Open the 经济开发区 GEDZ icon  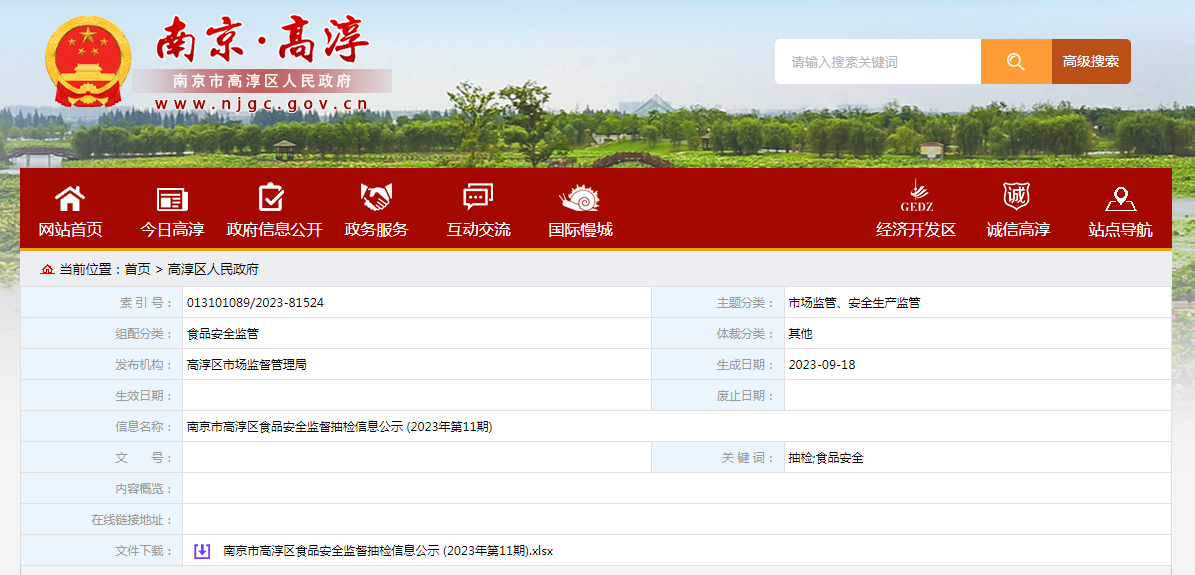pyautogui.click(x=916, y=196)
